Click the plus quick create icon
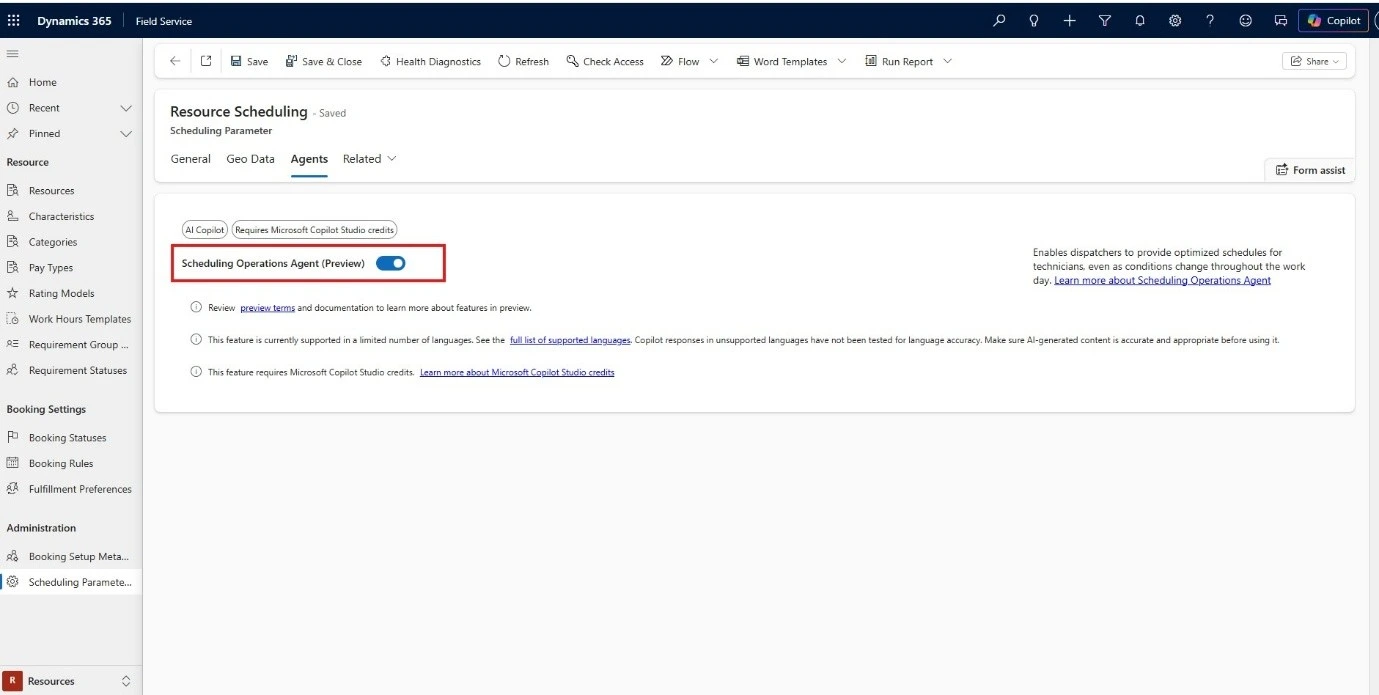The image size is (1379, 695). tap(1069, 20)
